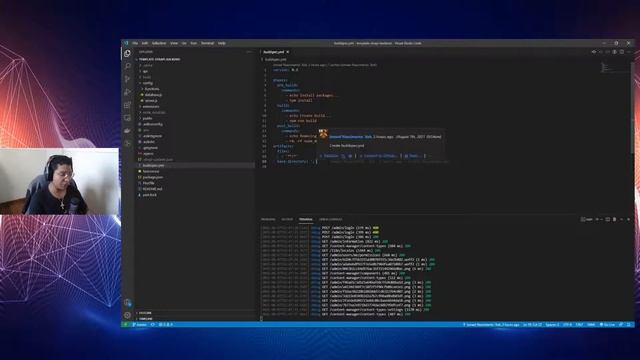
Task: Click the webcam overlay thumbnail
Action: click(59, 181)
